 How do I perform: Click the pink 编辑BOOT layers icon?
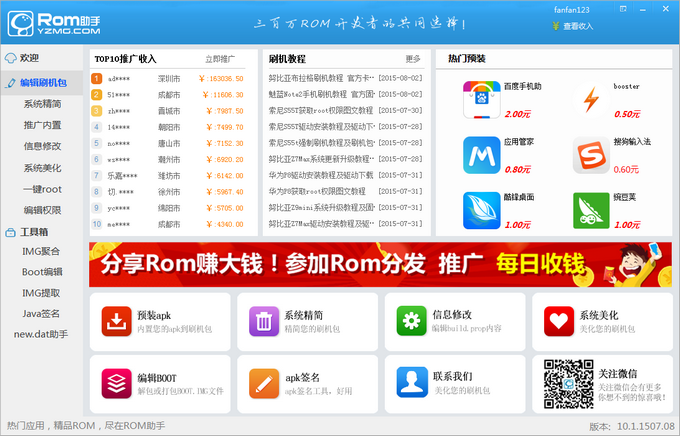pos(117,382)
